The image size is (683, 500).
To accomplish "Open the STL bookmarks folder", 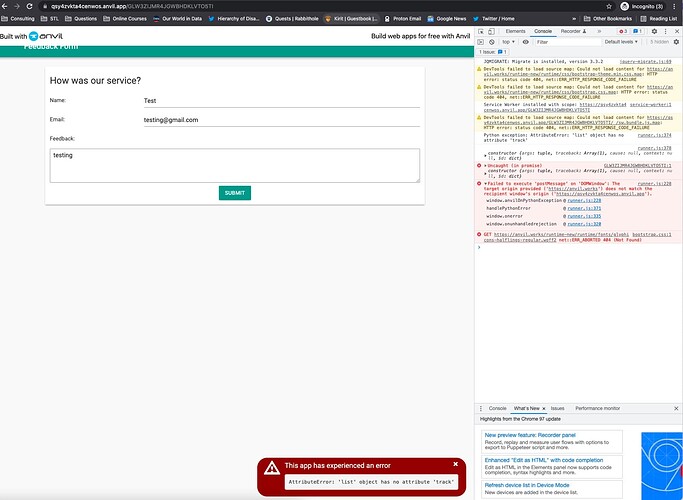I will pyautogui.click(x=49, y=19).
